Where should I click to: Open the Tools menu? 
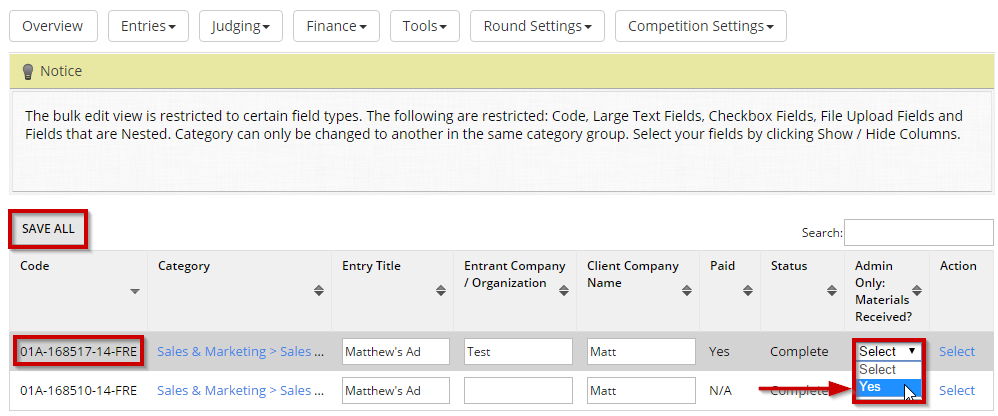coord(424,26)
